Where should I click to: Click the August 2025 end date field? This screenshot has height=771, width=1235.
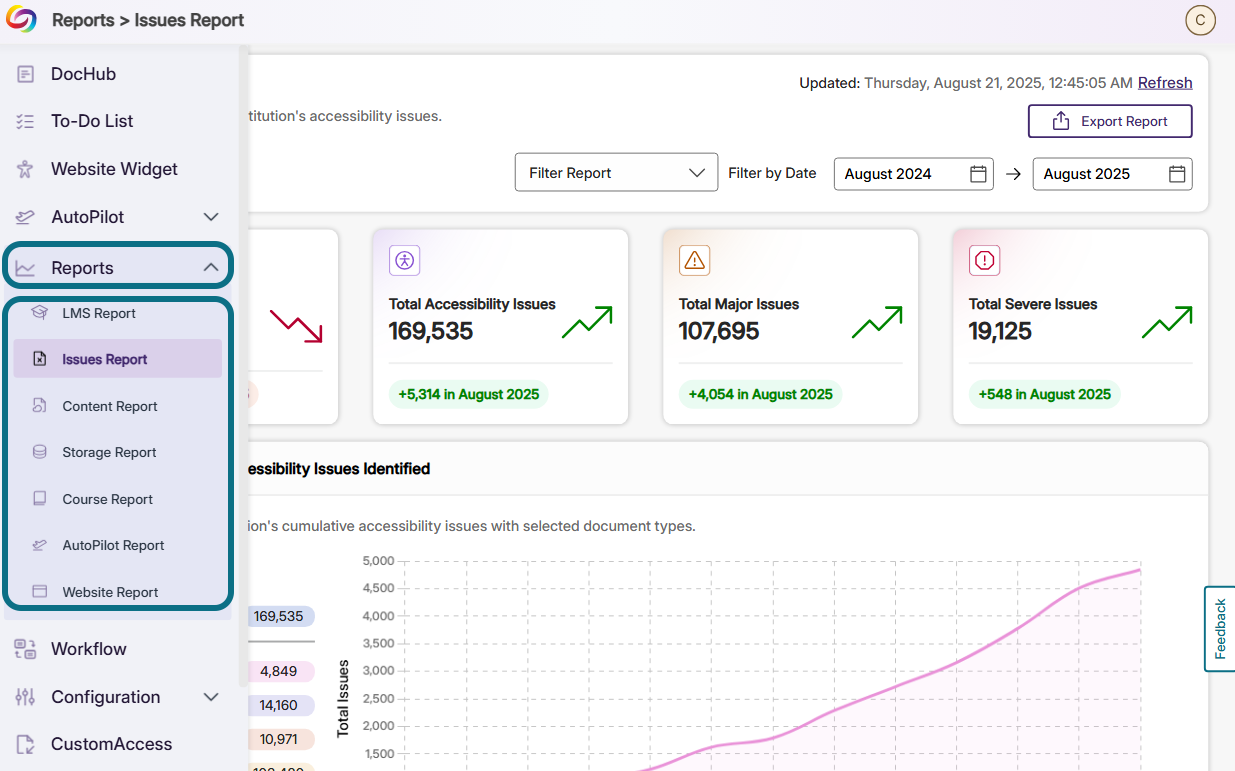pos(1113,174)
